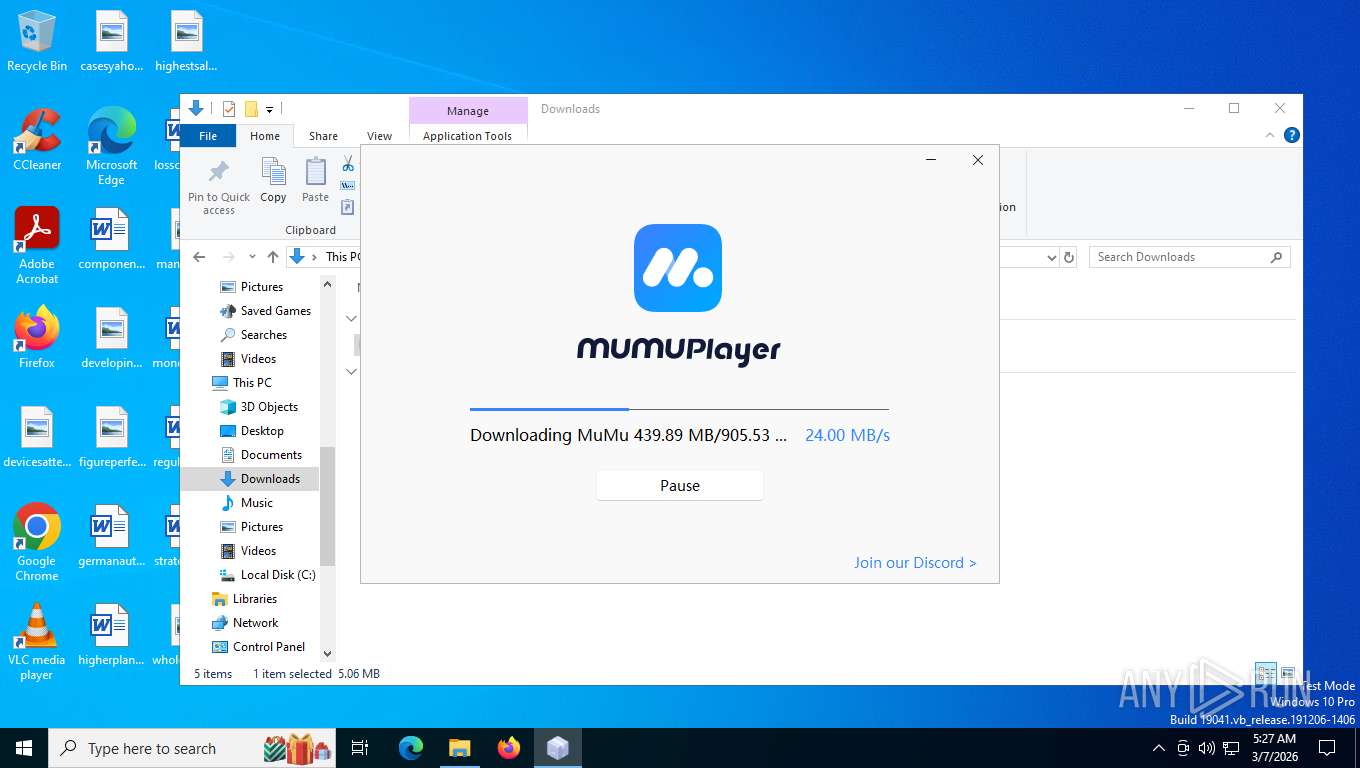Open the Application Tools tab
The image size is (1360, 768).
click(x=467, y=136)
